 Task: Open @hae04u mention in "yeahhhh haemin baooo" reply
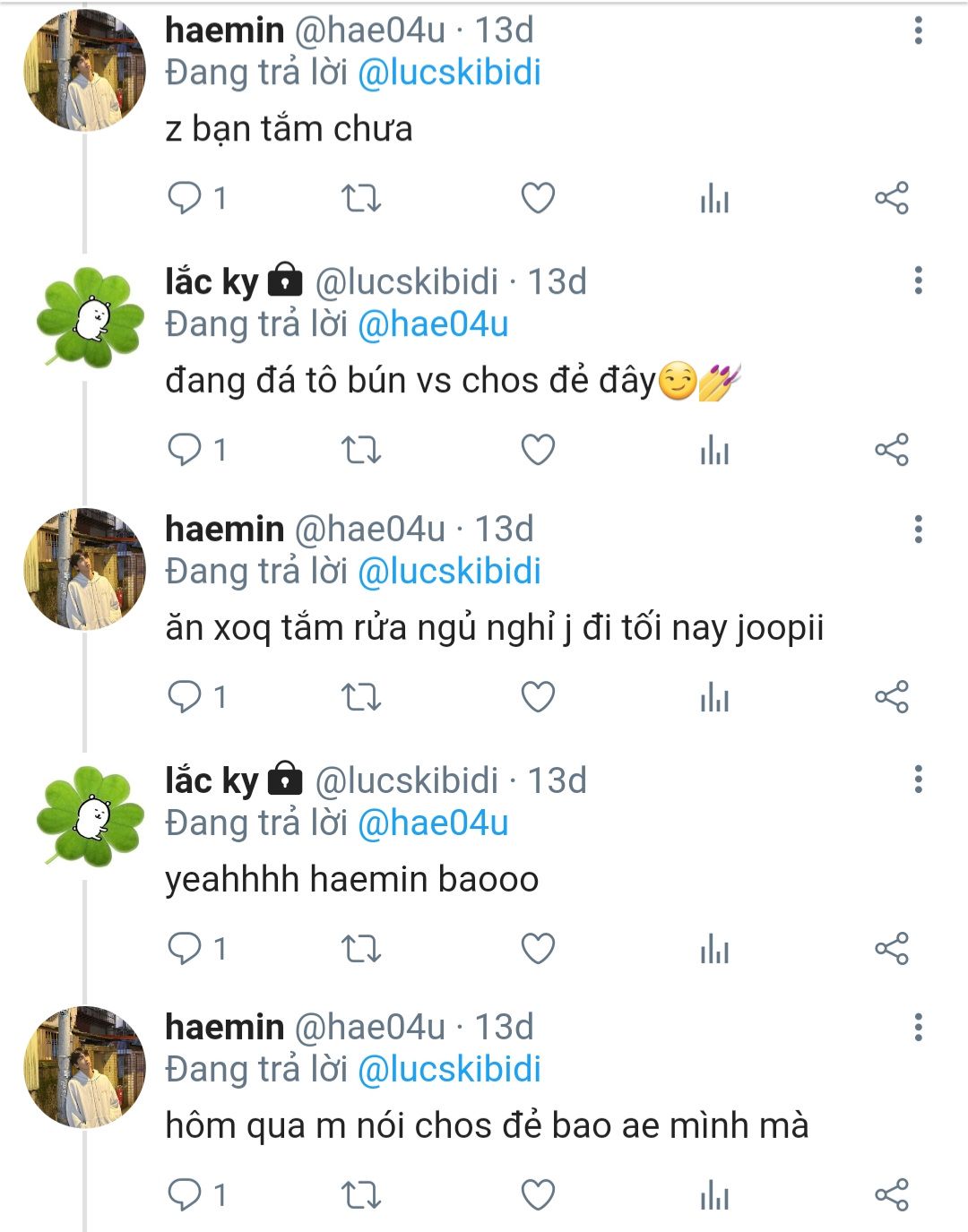433,823
